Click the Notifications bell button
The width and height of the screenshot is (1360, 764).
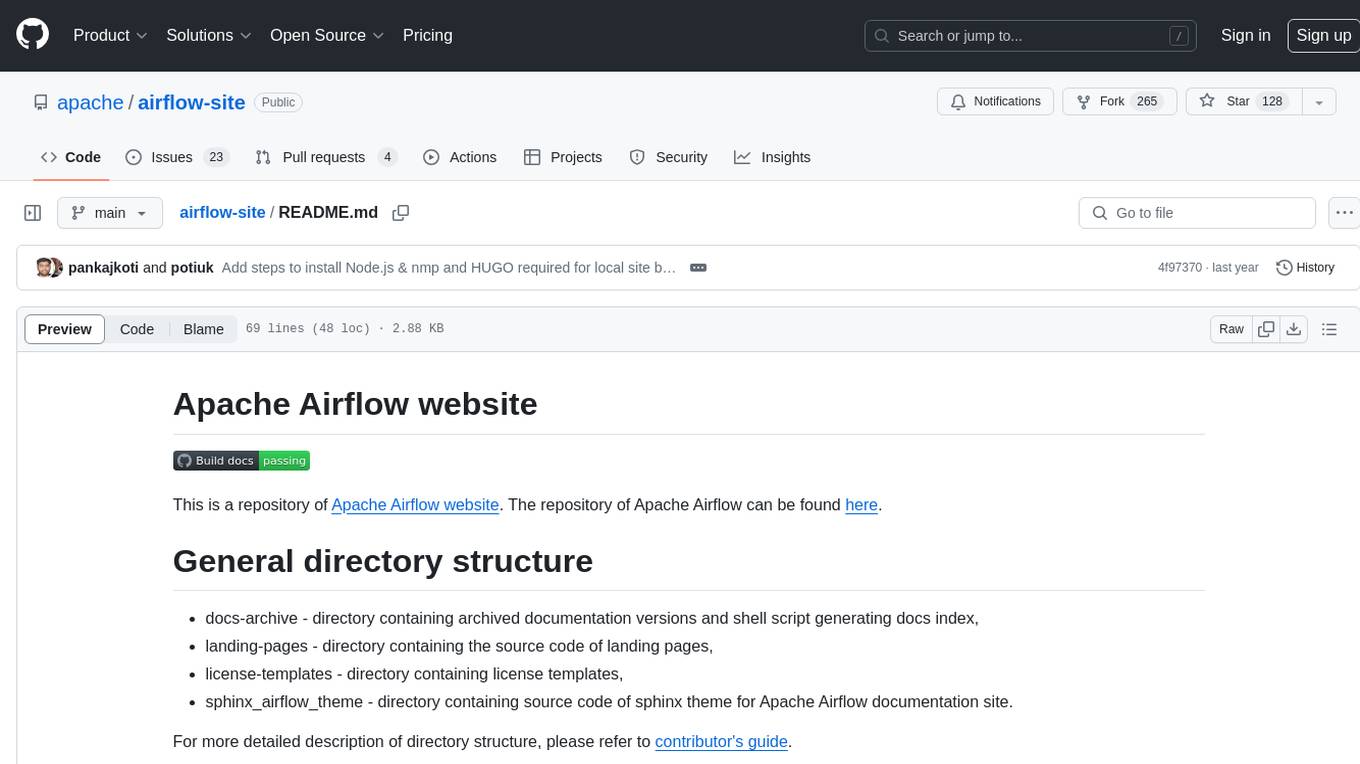point(995,102)
